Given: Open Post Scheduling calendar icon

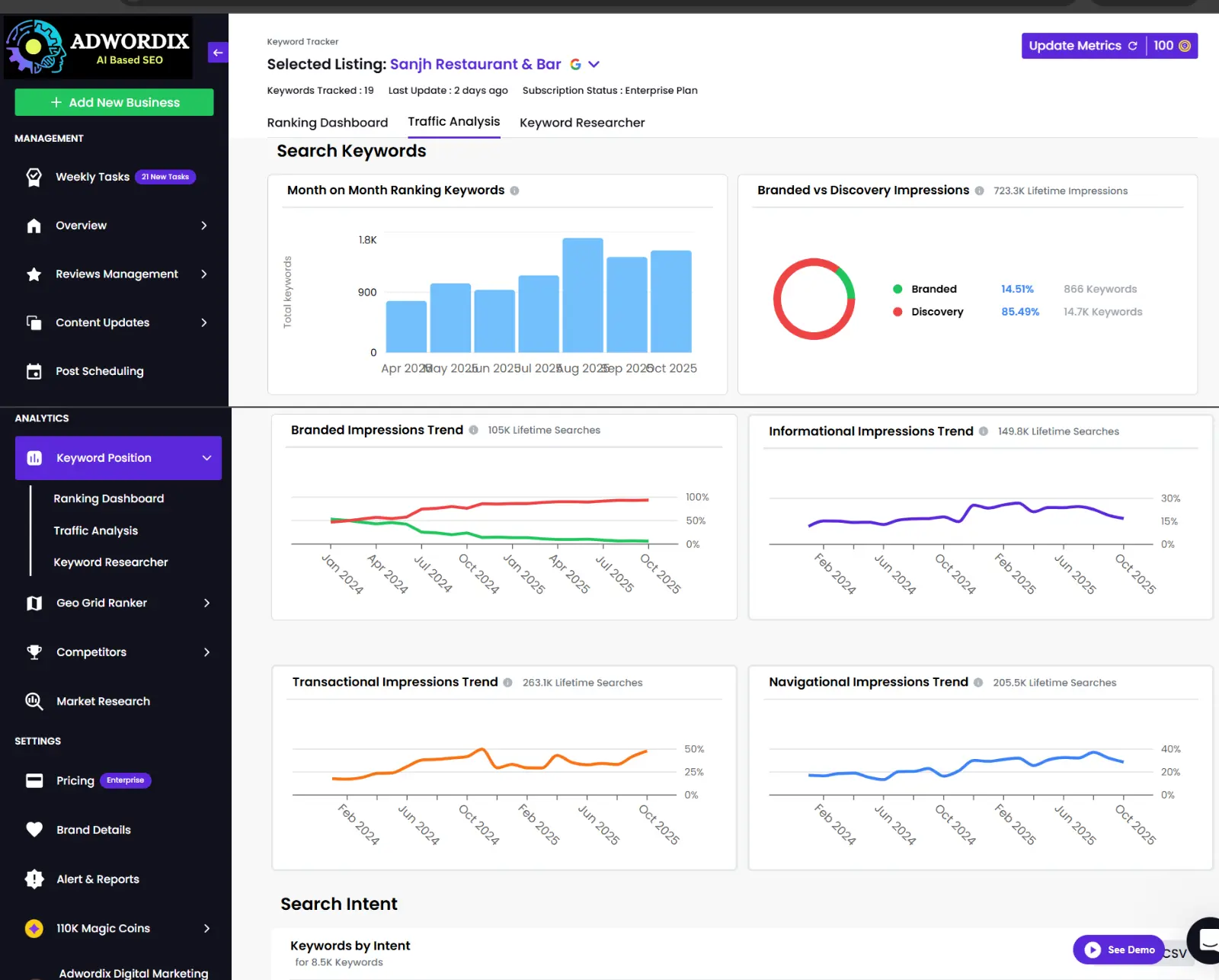Looking at the screenshot, I should [x=34, y=371].
